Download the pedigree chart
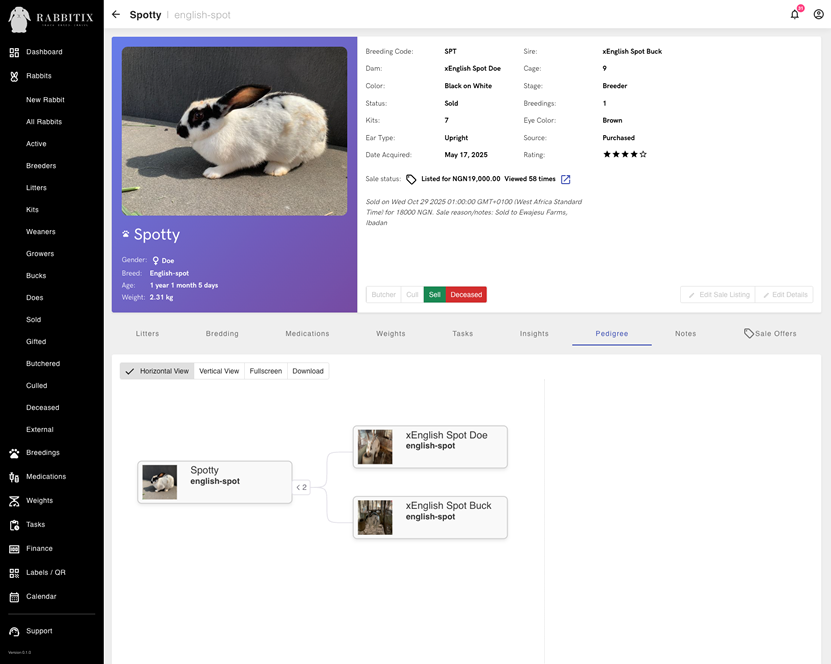 tap(307, 371)
